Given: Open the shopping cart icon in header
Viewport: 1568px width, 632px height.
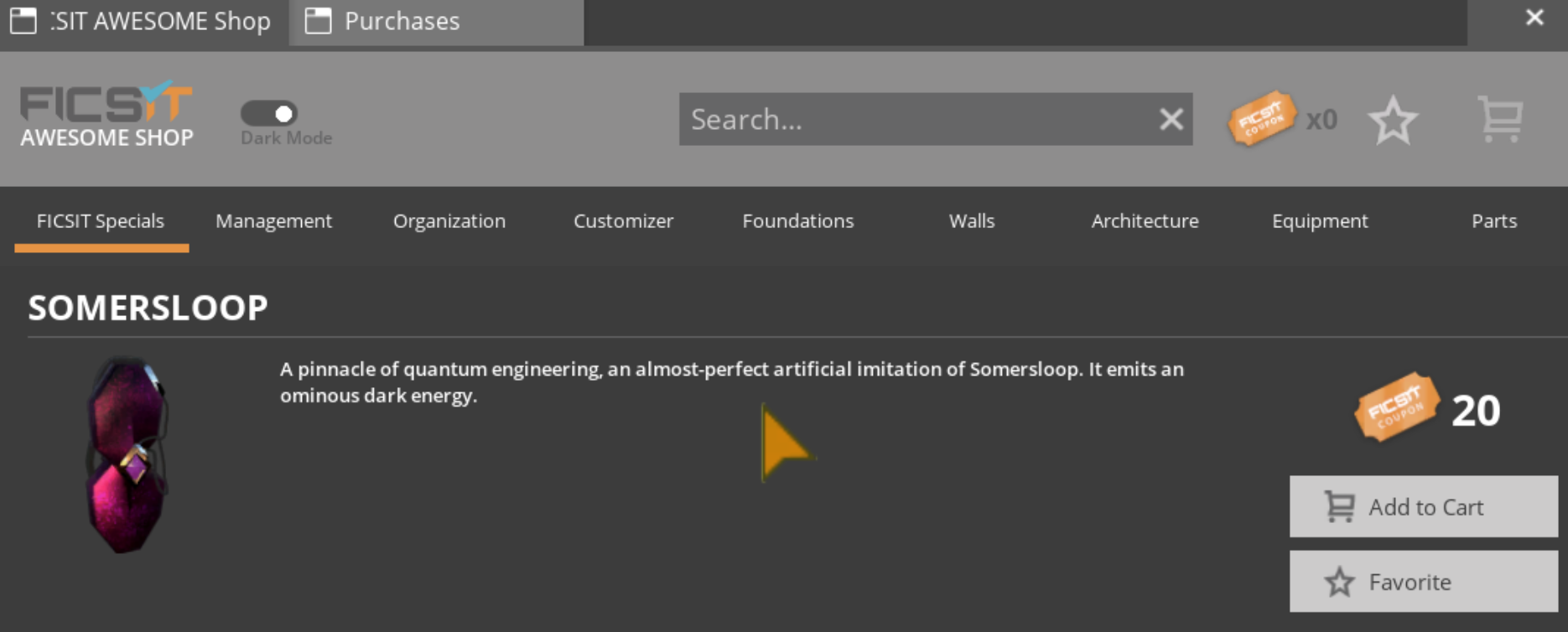Looking at the screenshot, I should tap(1500, 119).
